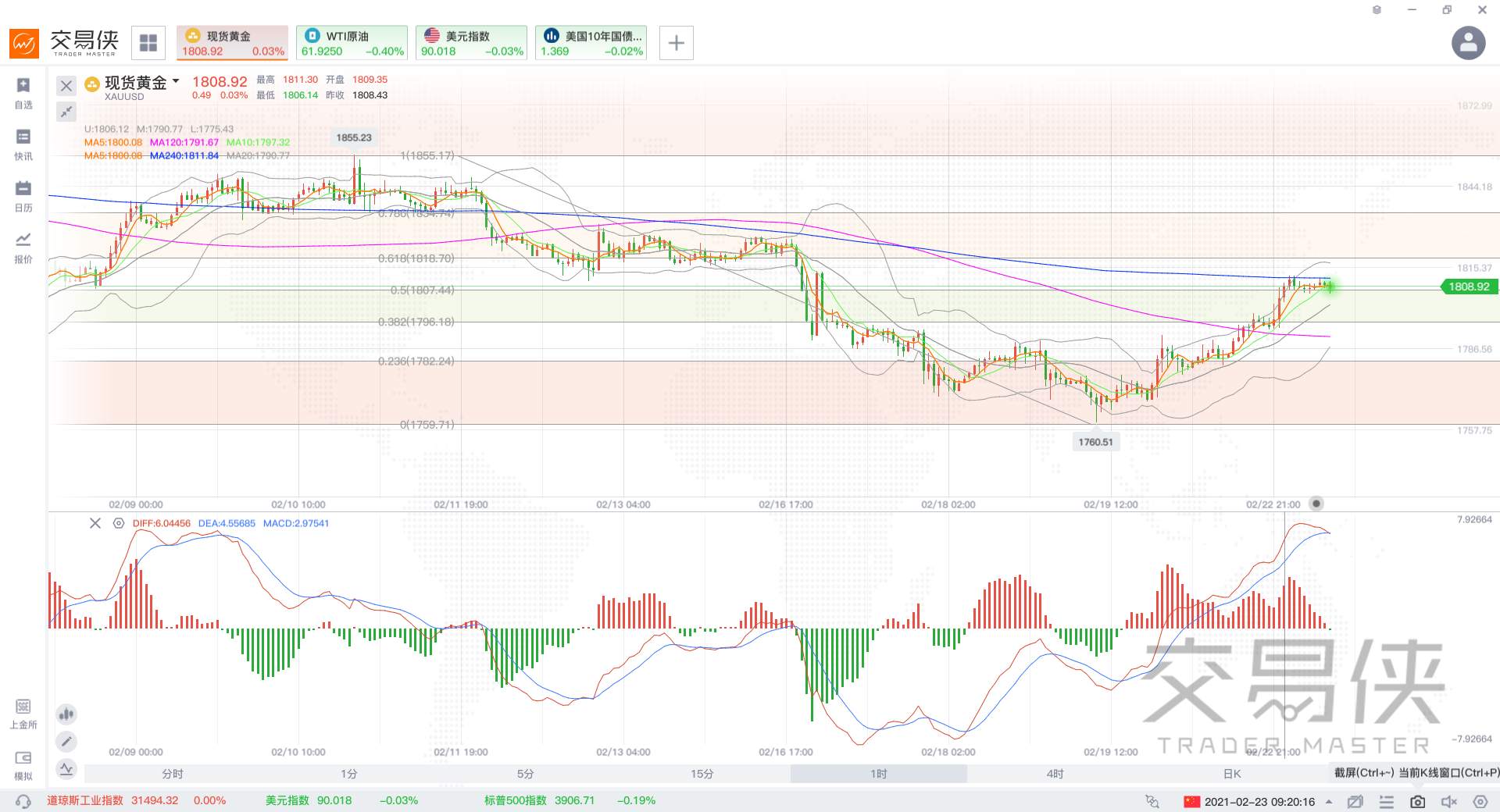
Task: Click the grid layout icon in top bar
Action: tap(148, 43)
